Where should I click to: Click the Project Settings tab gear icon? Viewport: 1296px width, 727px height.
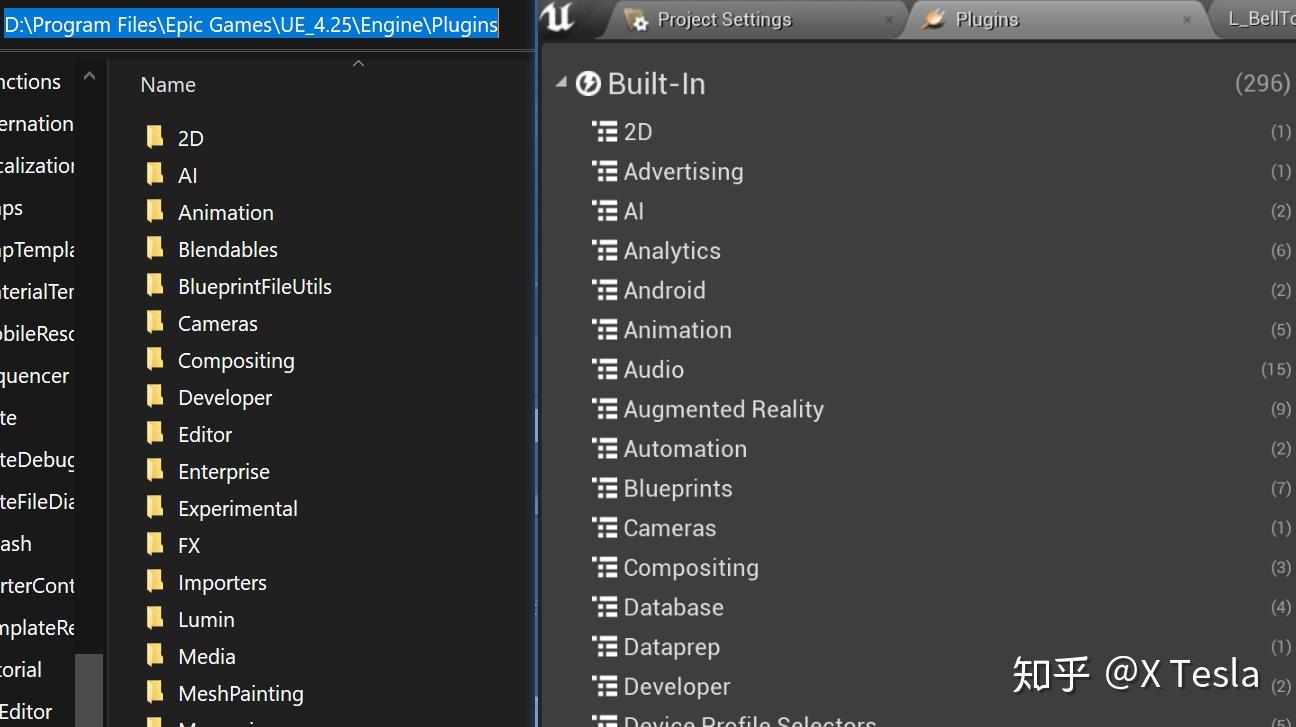point(636,20)
